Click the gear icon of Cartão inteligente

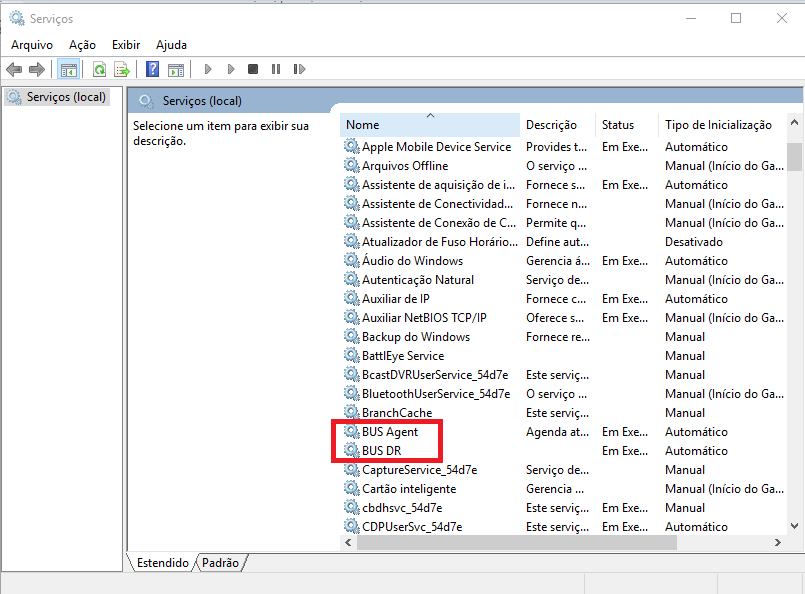pyautogui.click(x=352, y=488)
